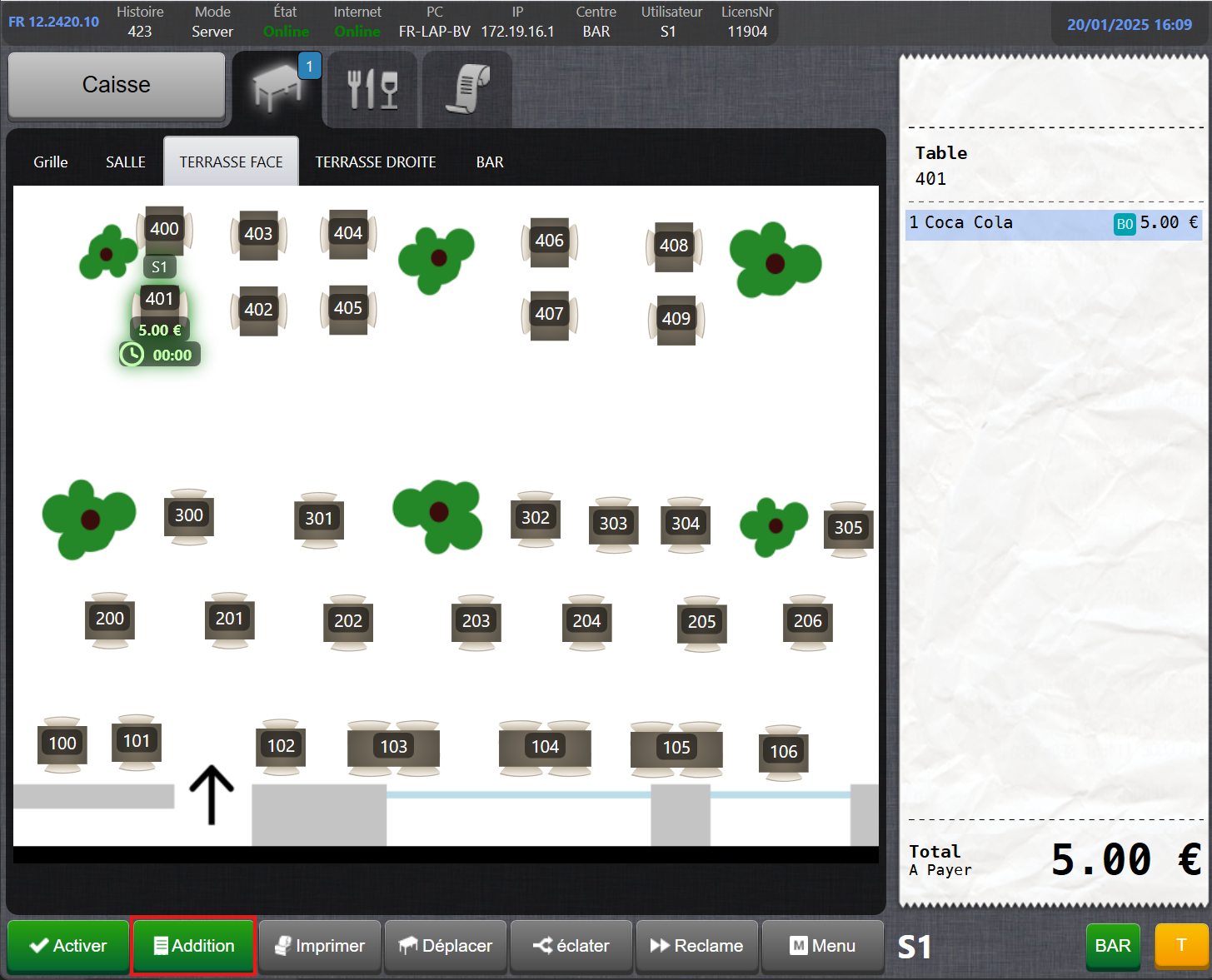Switch to the SALLE tab

tap(126, 162)
